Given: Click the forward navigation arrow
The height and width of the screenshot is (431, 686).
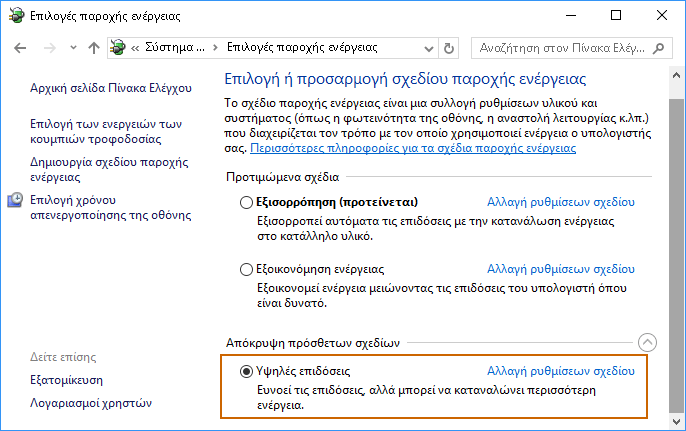Looking at the screenshot, I should (49, 48).
